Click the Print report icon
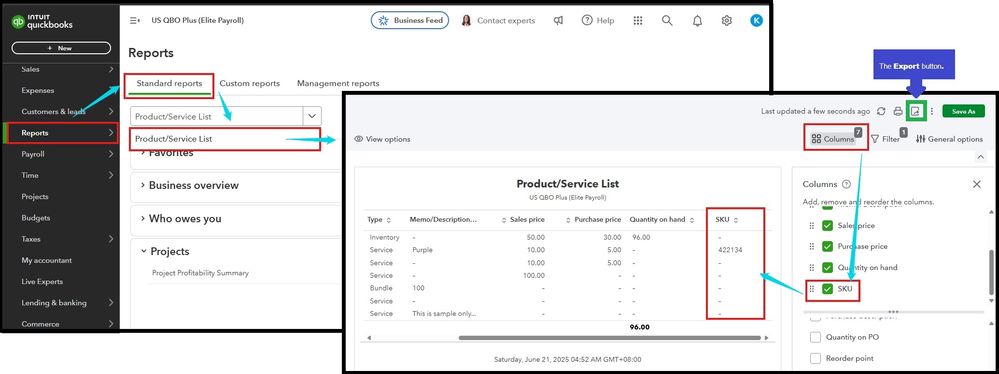 click(898, 111)
